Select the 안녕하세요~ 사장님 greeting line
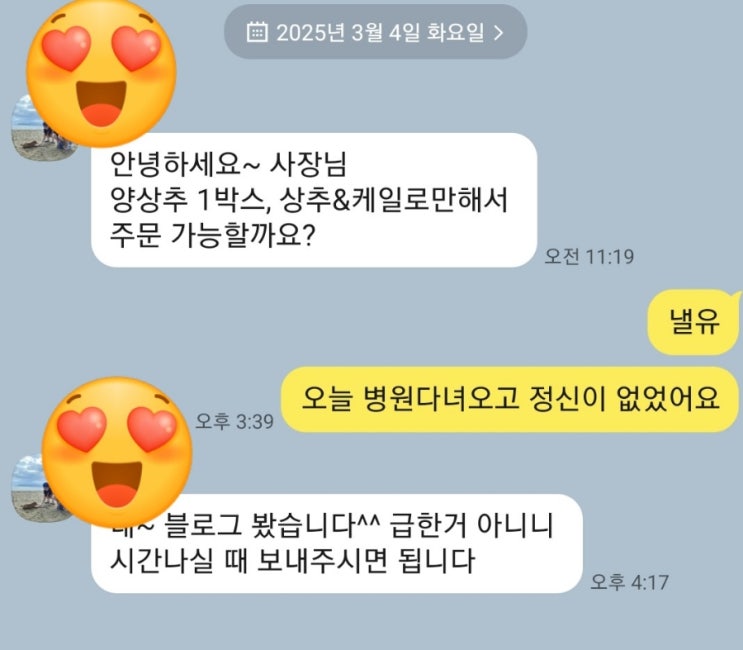The image size is (743, 650). tap(228, 164)
